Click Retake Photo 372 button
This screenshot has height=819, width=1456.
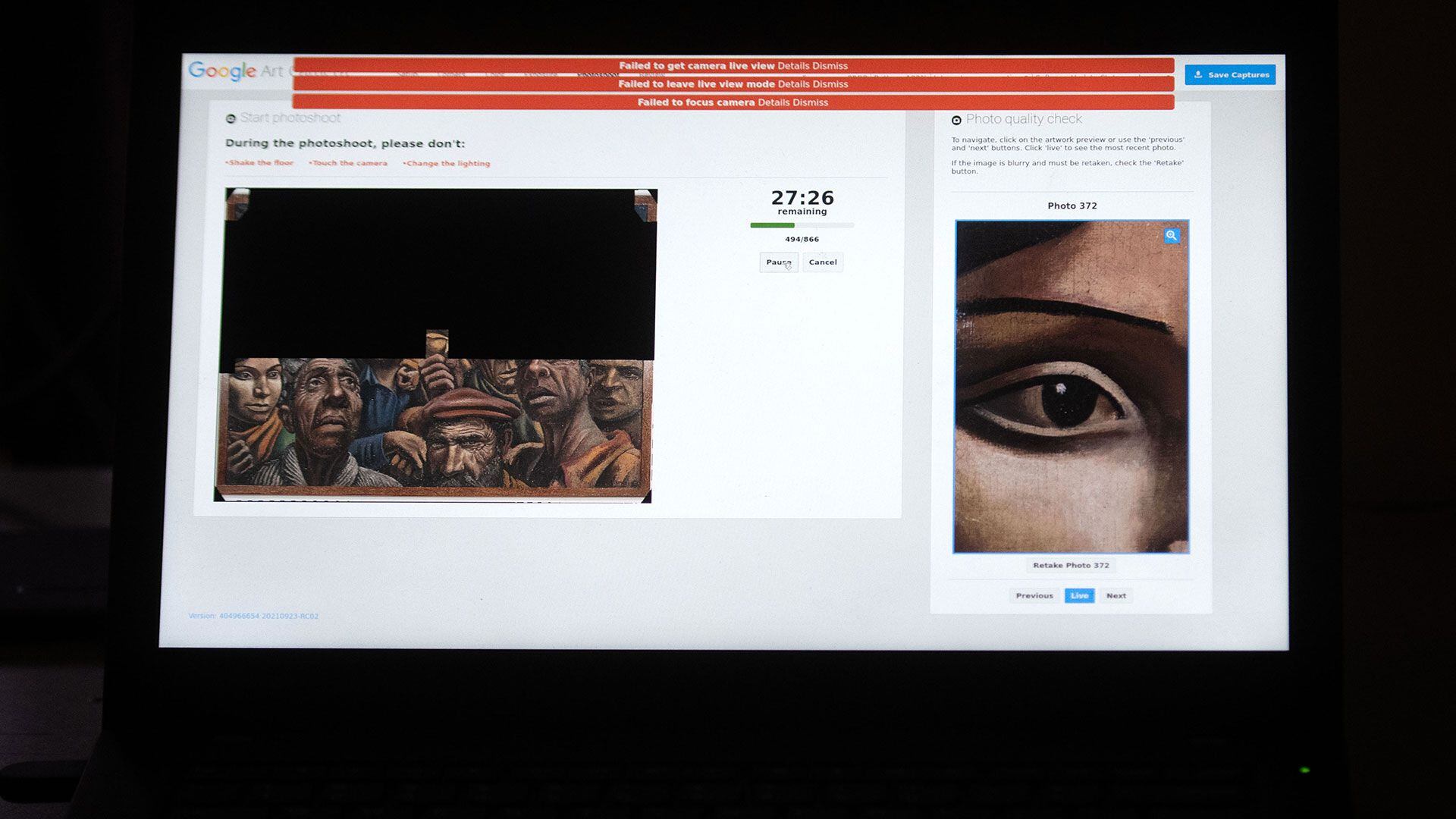click(1071, 566)
